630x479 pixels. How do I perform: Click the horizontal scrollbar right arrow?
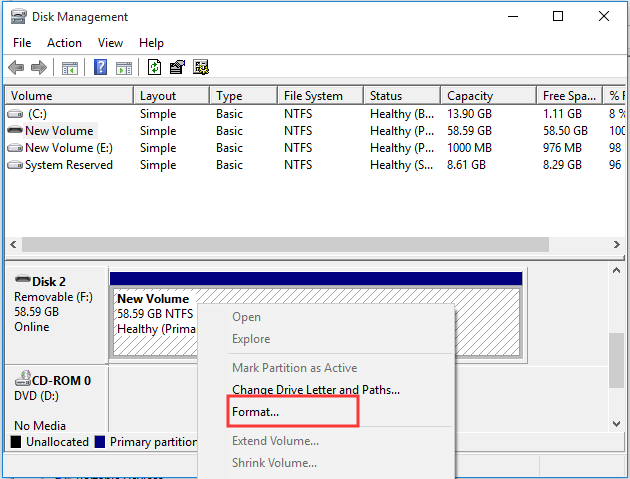point(617,244)
